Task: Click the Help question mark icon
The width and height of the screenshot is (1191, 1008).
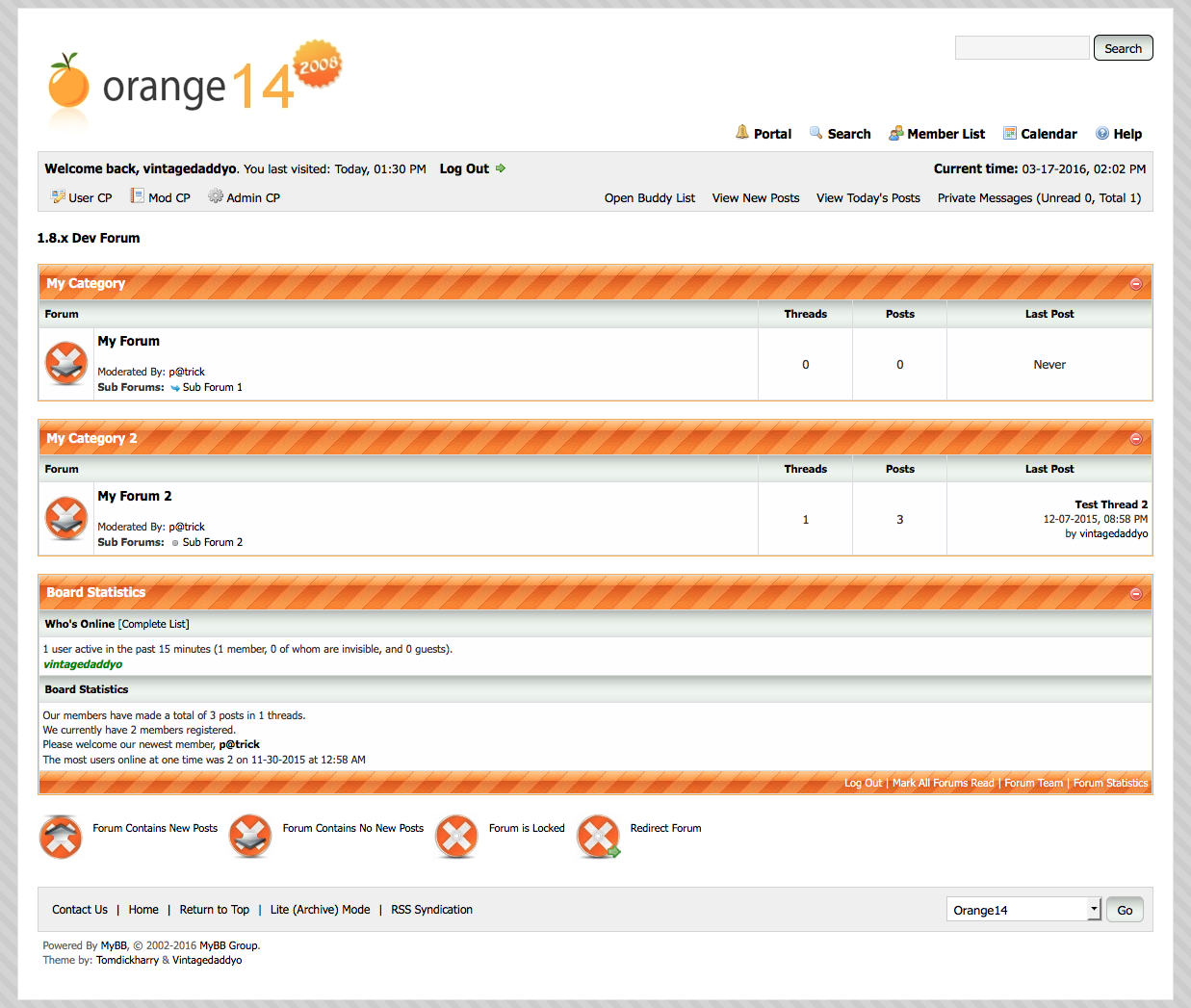Action: (1102, 134)
